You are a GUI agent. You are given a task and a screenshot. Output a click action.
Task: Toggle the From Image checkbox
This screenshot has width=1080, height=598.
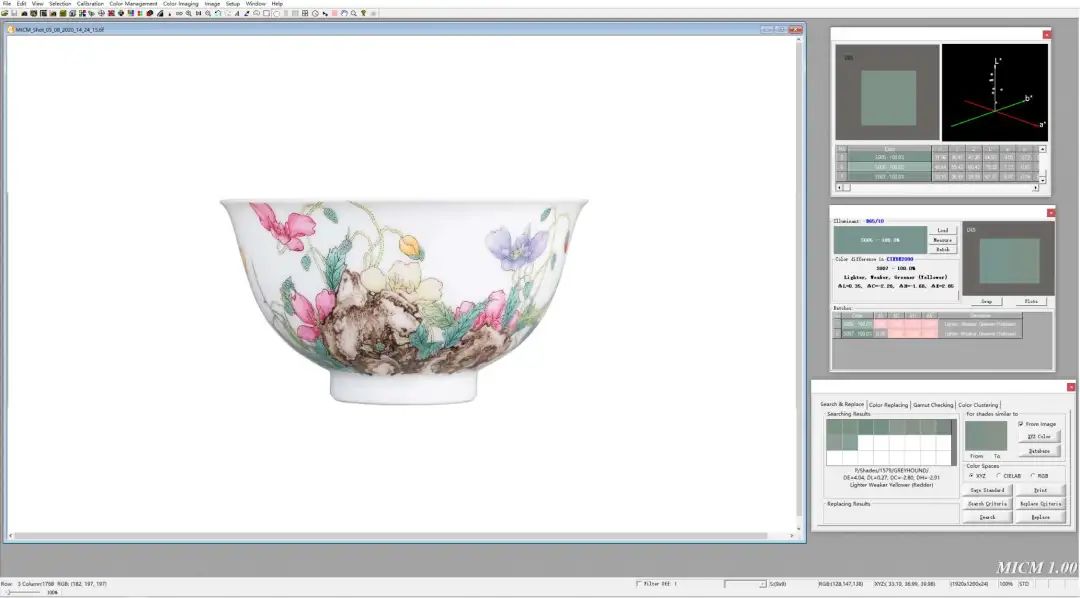(x=1021, y=424)
